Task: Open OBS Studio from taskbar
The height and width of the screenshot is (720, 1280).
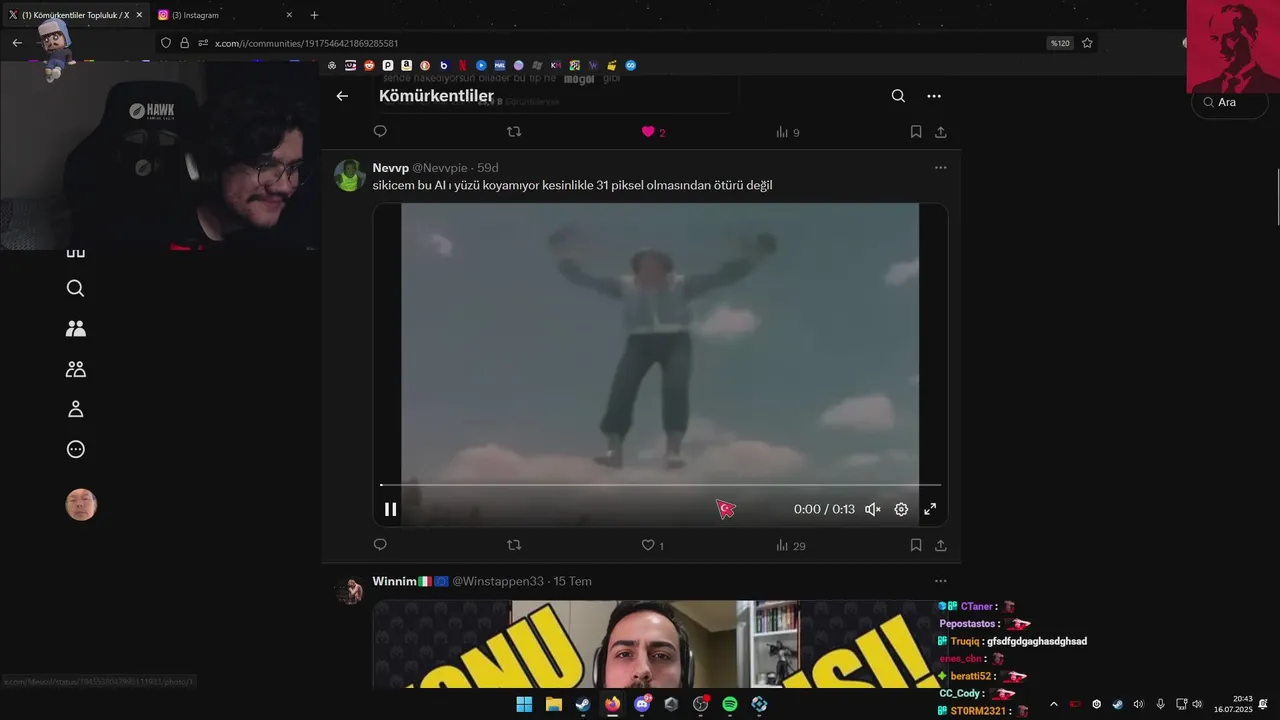Action: [x=701, y=704]
